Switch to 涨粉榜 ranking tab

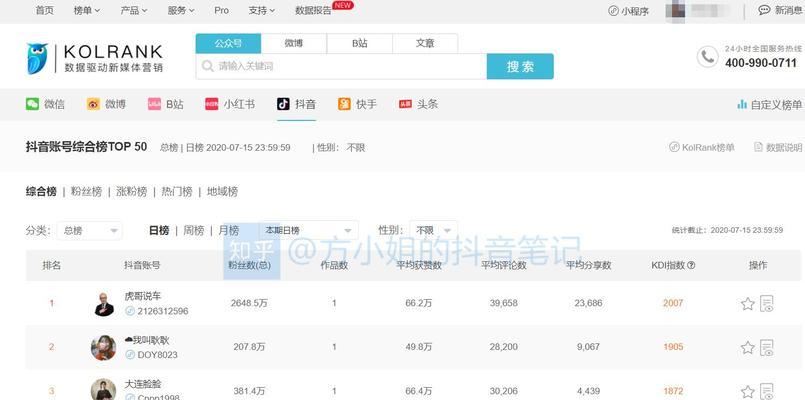[131, 192]
